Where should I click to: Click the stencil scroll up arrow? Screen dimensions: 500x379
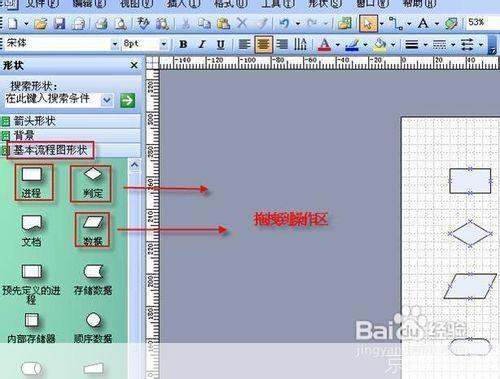coord(135,165)
